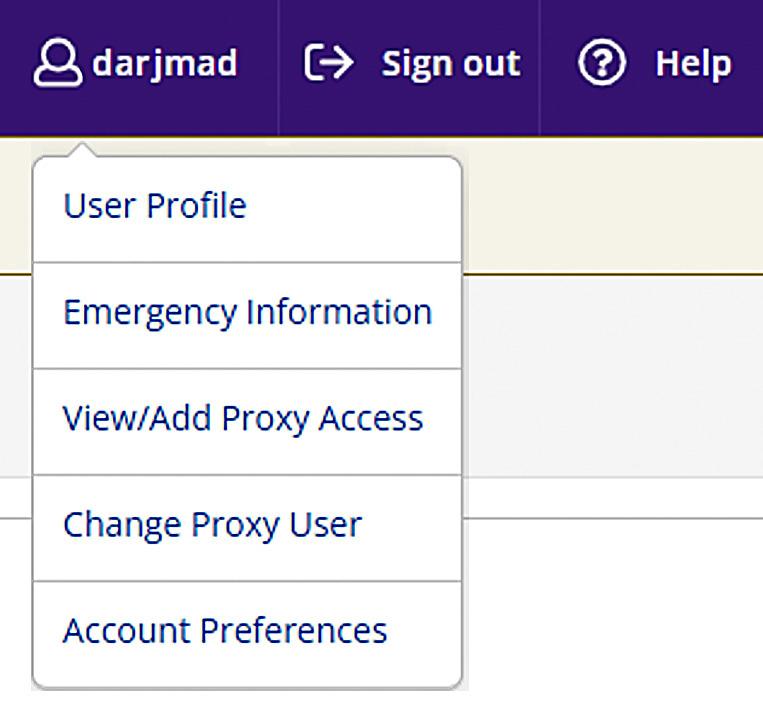Click the user silhouette icon beside darjmad
The width and height of the screenshot is (763, 706).
58,64
